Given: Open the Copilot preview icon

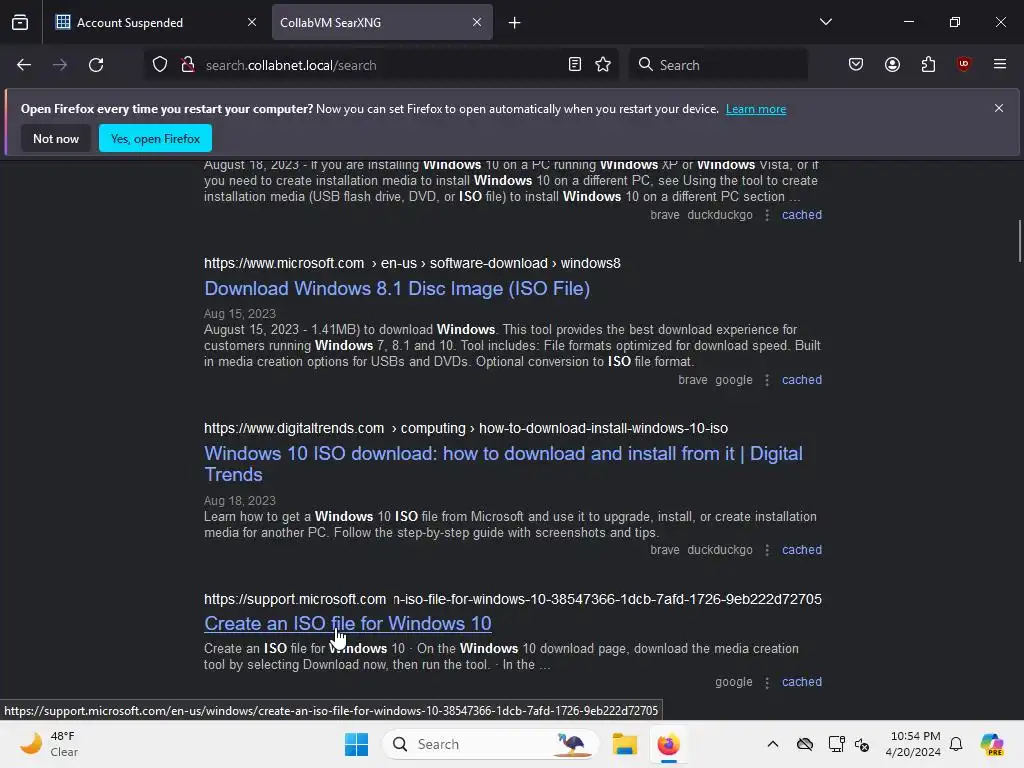Looking at the screenshot, I should pyautogui.click(x=992, y=744).
